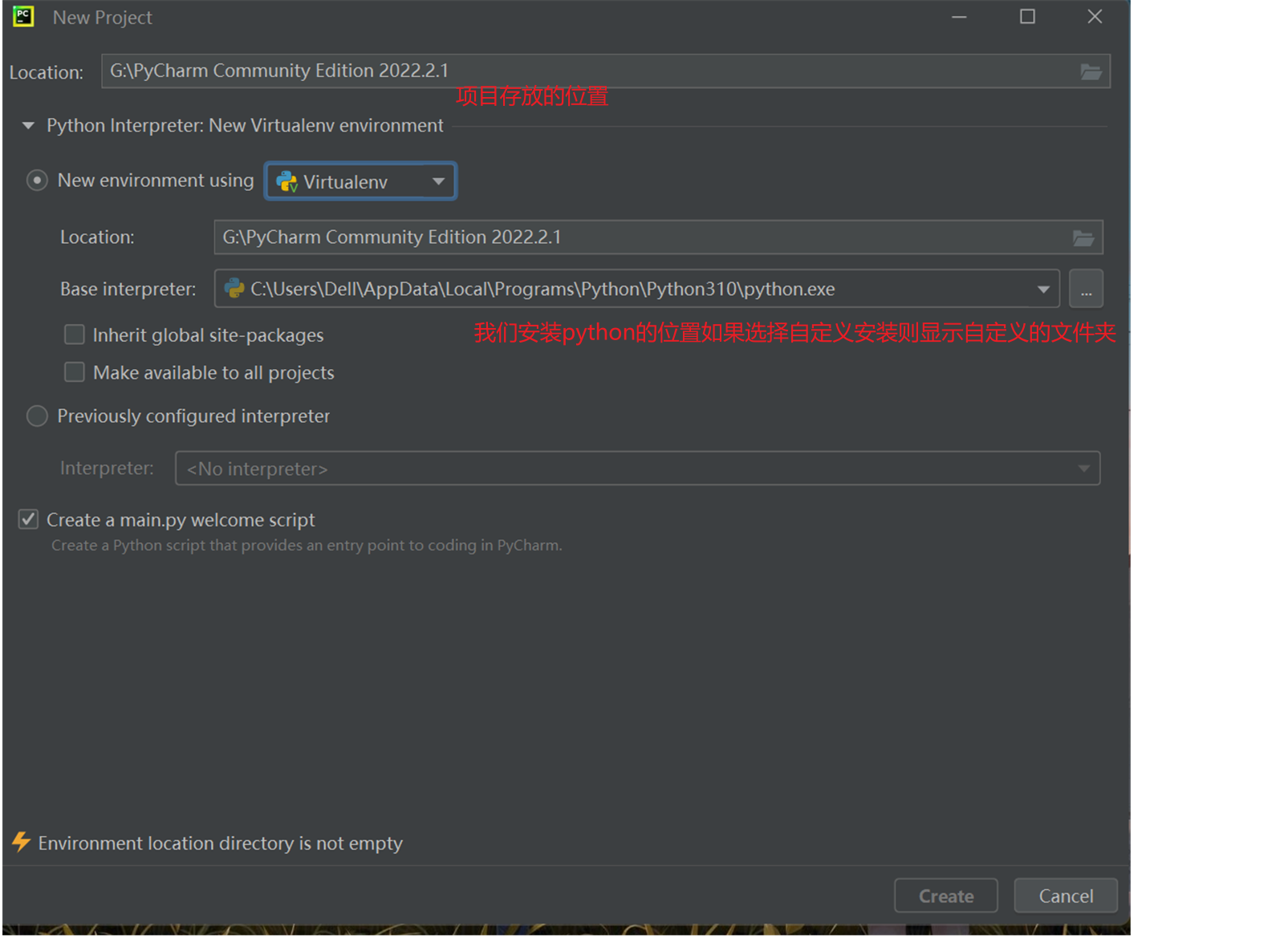Click the main.py script description text
The height and width of the screenshot is (941, 1288).
click(x=307, y=546)
